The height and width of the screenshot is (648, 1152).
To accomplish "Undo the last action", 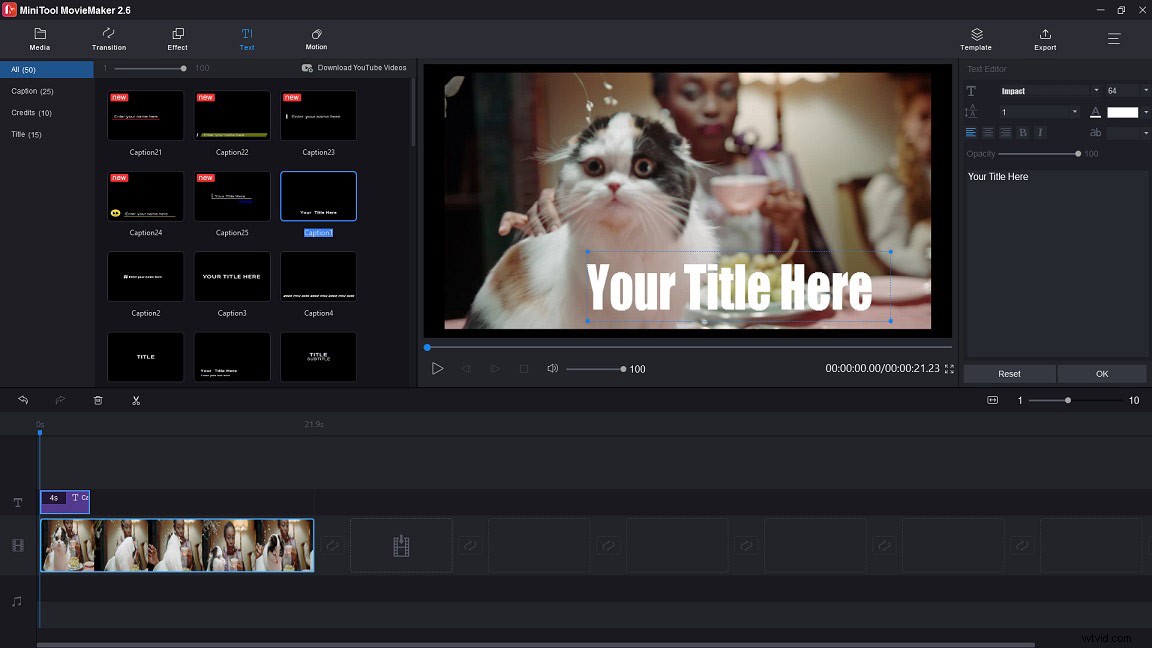I will point(23,400).
